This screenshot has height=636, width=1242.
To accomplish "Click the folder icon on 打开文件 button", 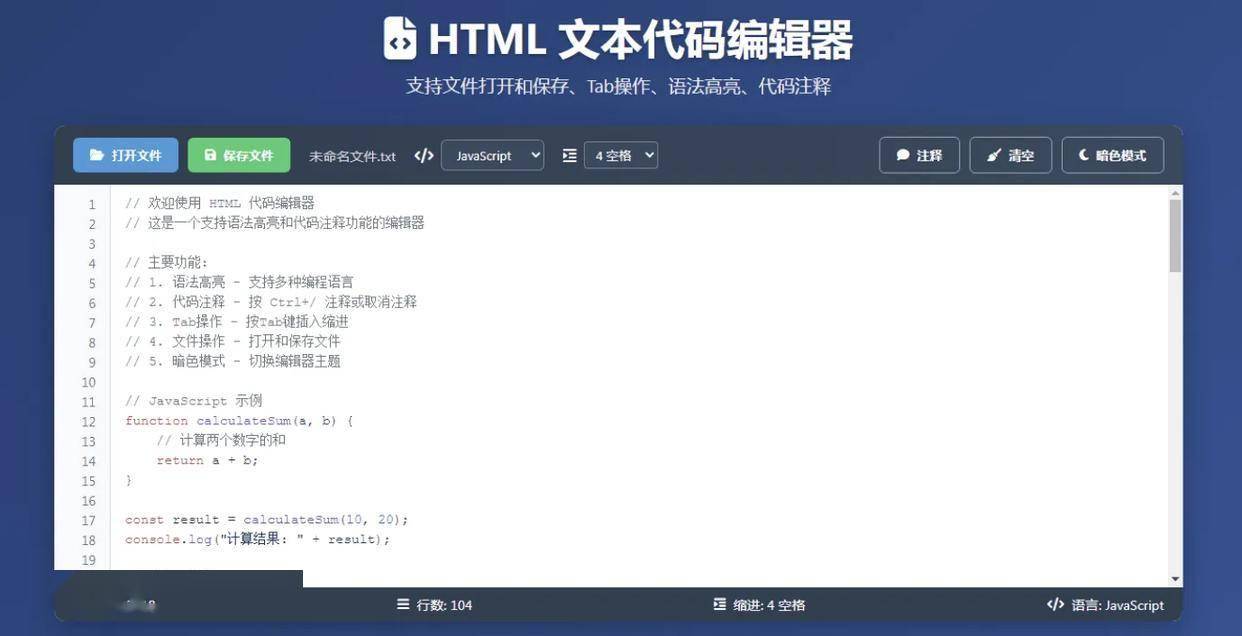I will click(97, 156).
